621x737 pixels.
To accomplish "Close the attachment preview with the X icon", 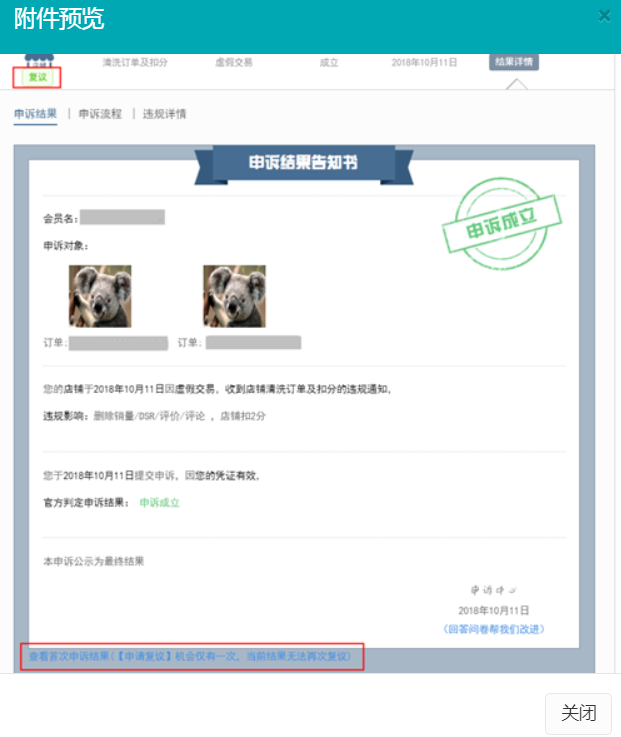I will tap(604, 16).
